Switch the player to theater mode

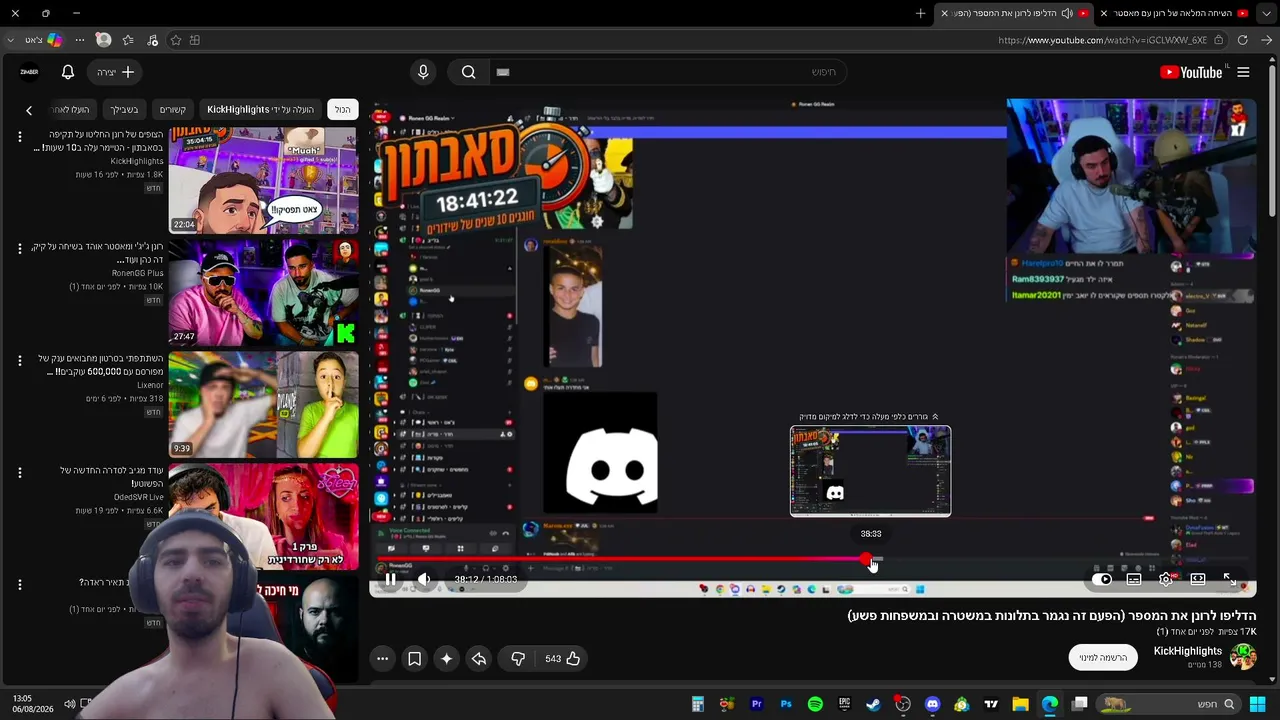[x=1198, y=579]
